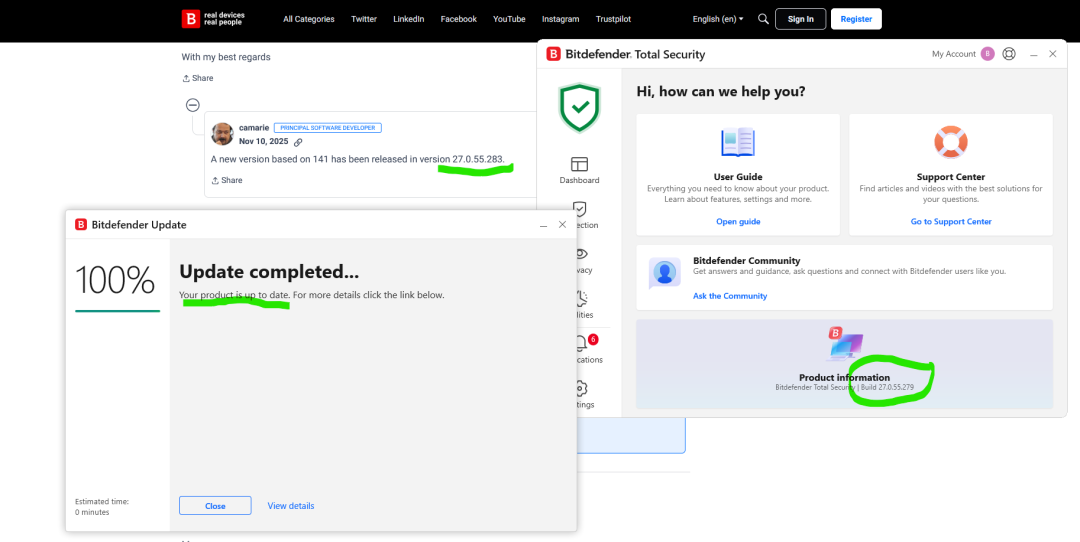Click Open guide link

738,222
